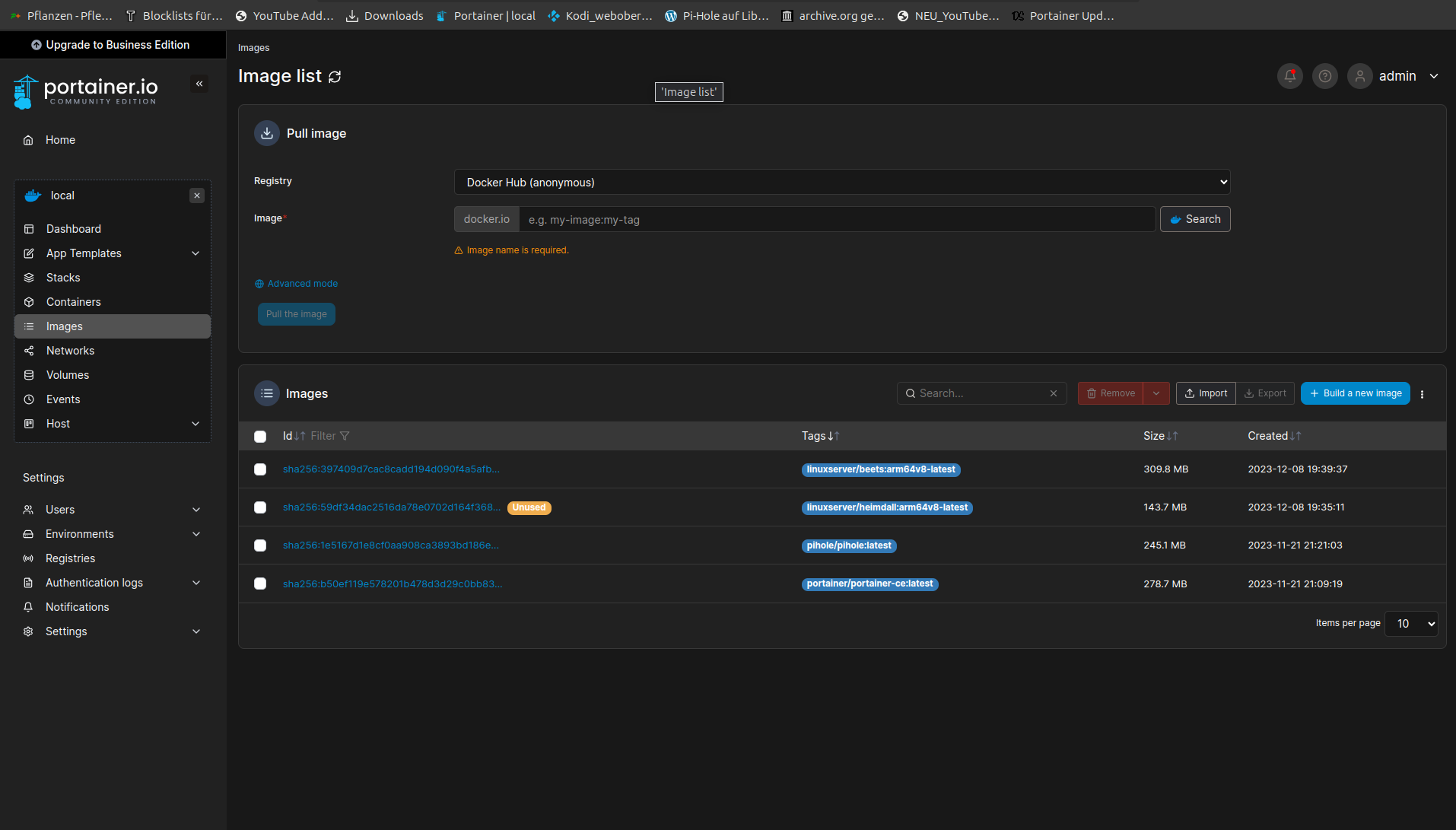Open the Dashboard menu item

point(113,229)
